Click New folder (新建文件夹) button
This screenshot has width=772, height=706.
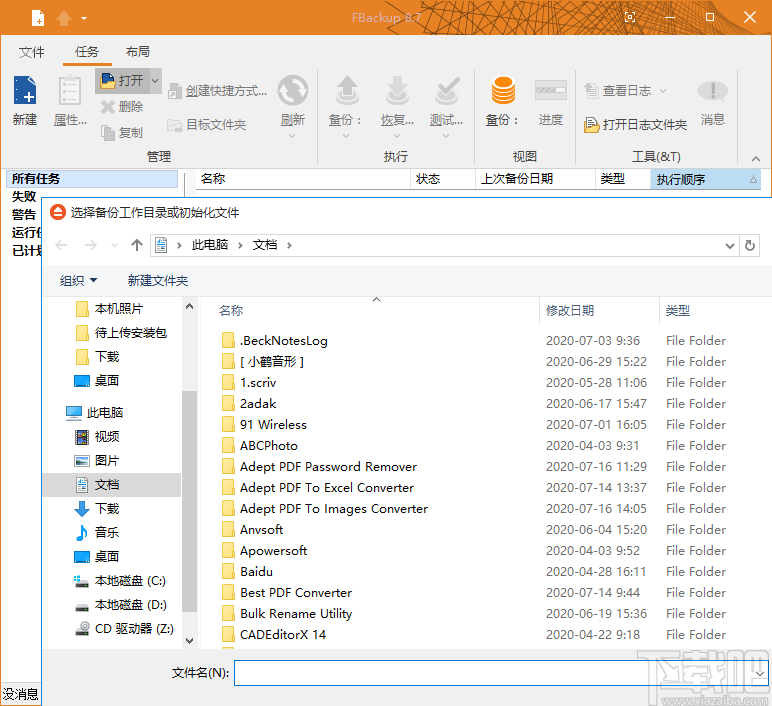[158, 281]
